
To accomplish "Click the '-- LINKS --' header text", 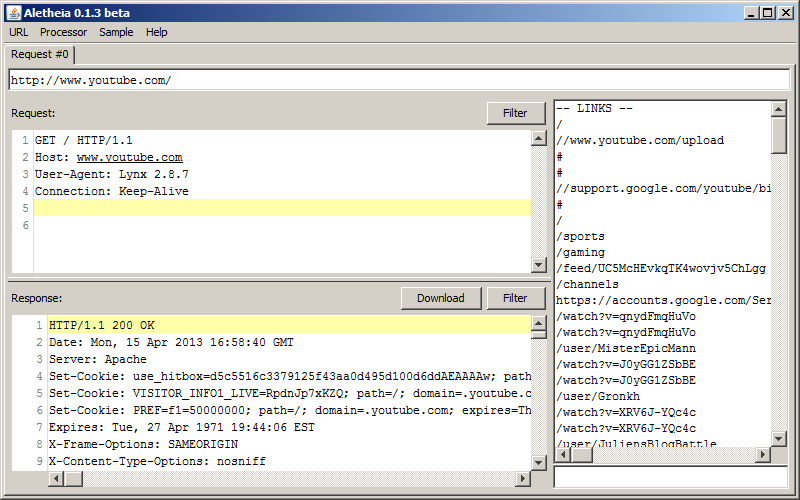I will point(594,109).
